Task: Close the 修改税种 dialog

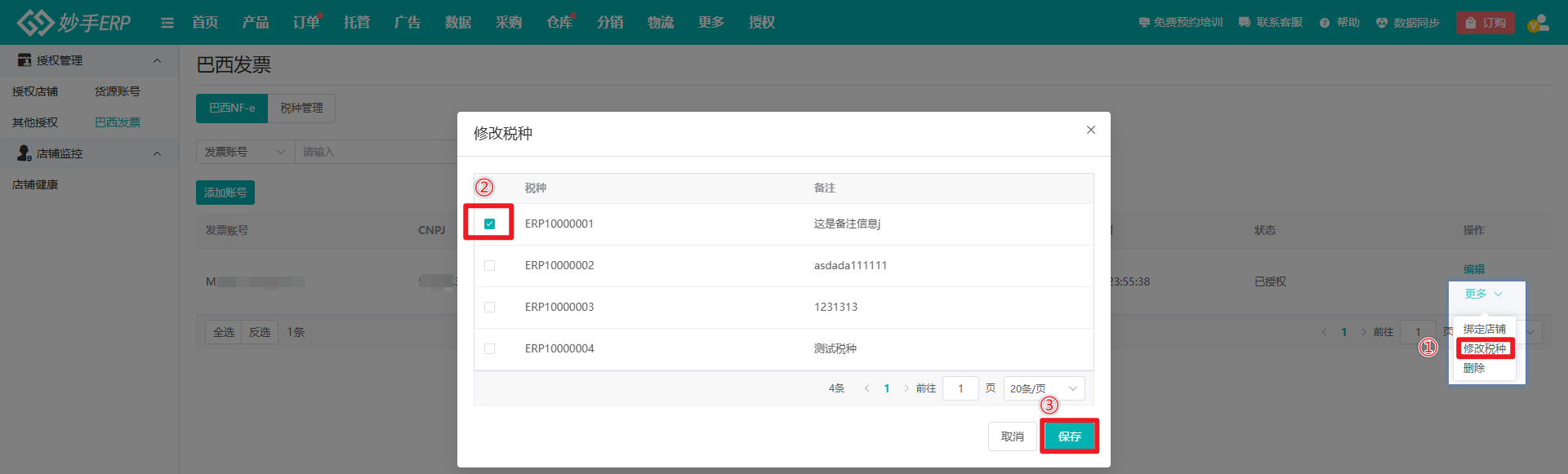Action: pos(1091,130)
